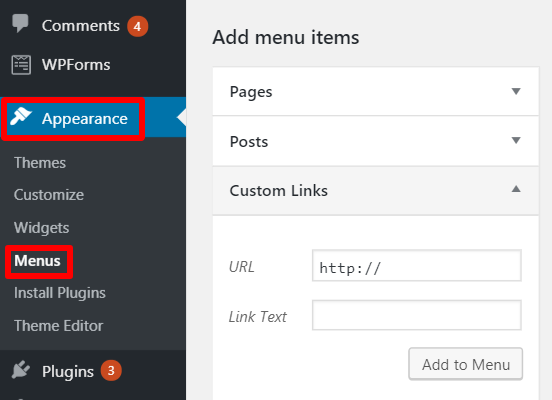Open the Customize submenu item
Image resolution: width=552 pixels, height=400 pixels.
click(49, 195)
